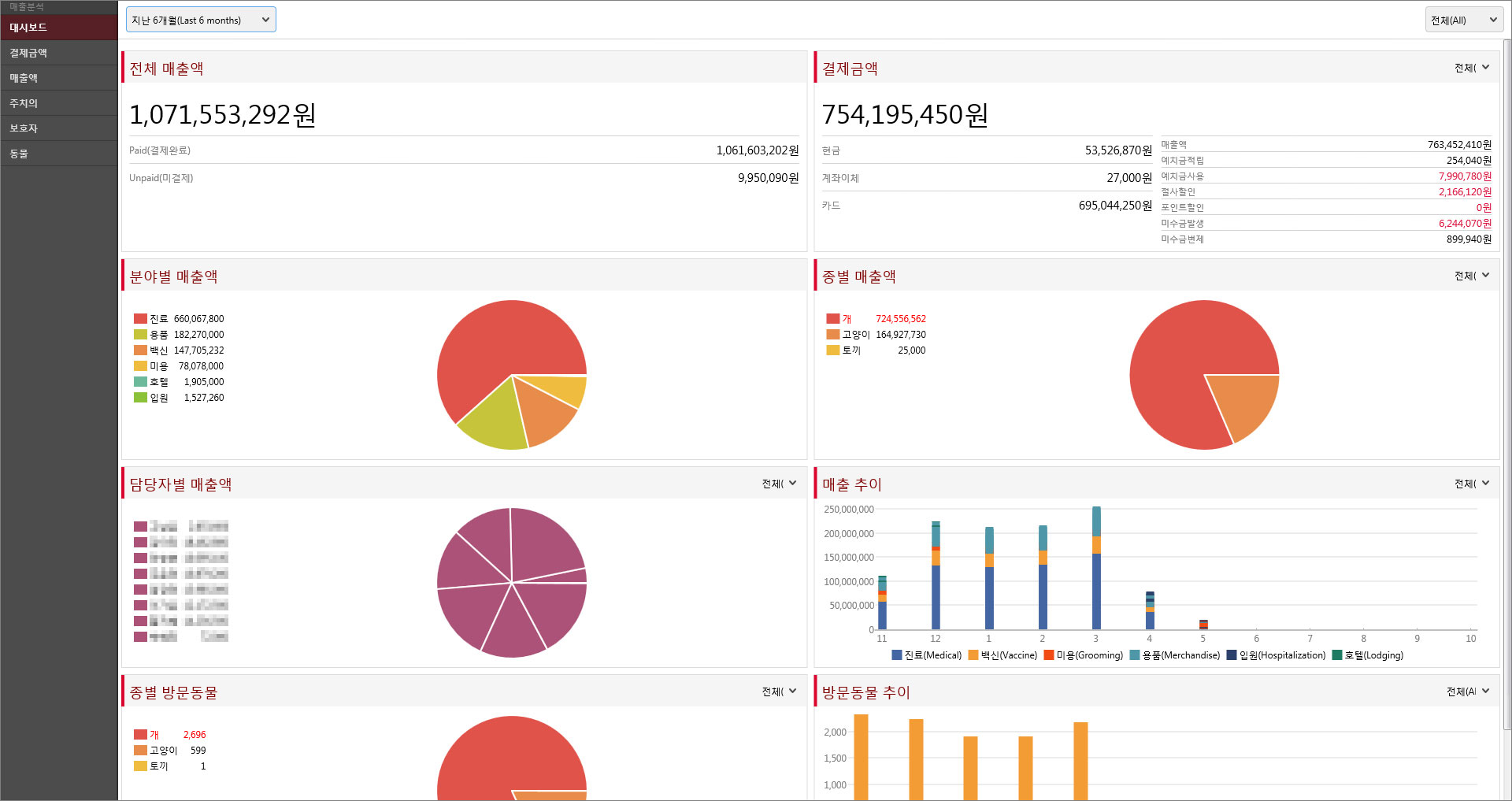Toggle the 호텔(Lodging) chart legend
The image size is (1512, 801).
(1368, 655)
